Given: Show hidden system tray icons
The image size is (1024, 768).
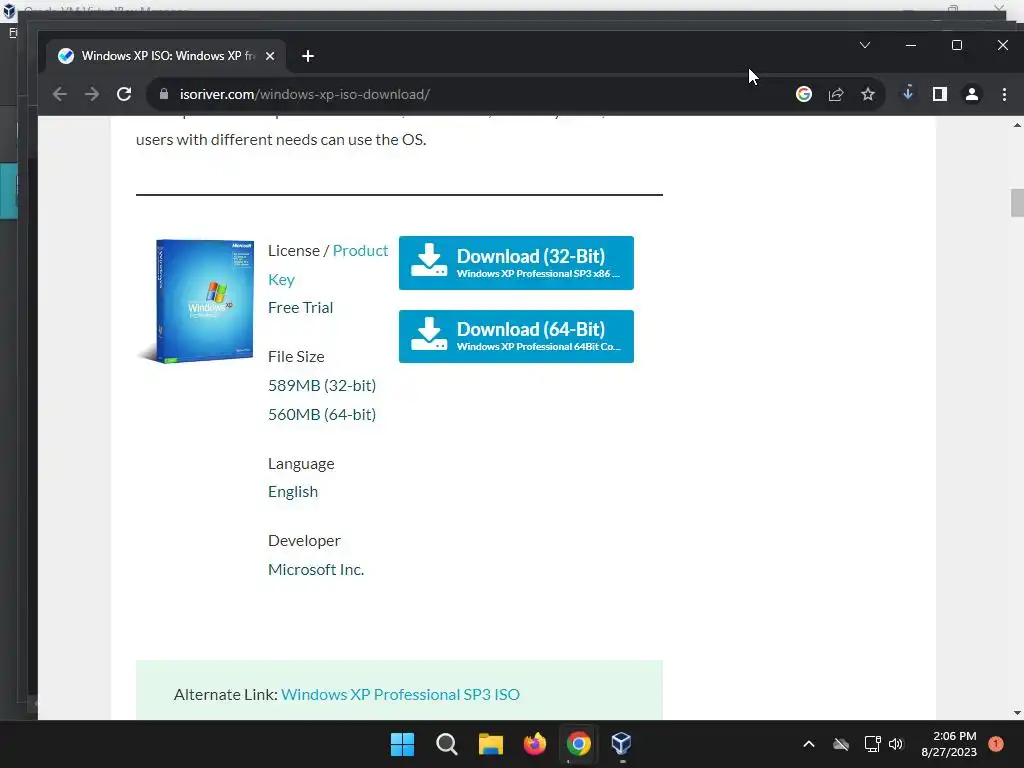Looking at the screenshot, I should (x=808, y=744).
